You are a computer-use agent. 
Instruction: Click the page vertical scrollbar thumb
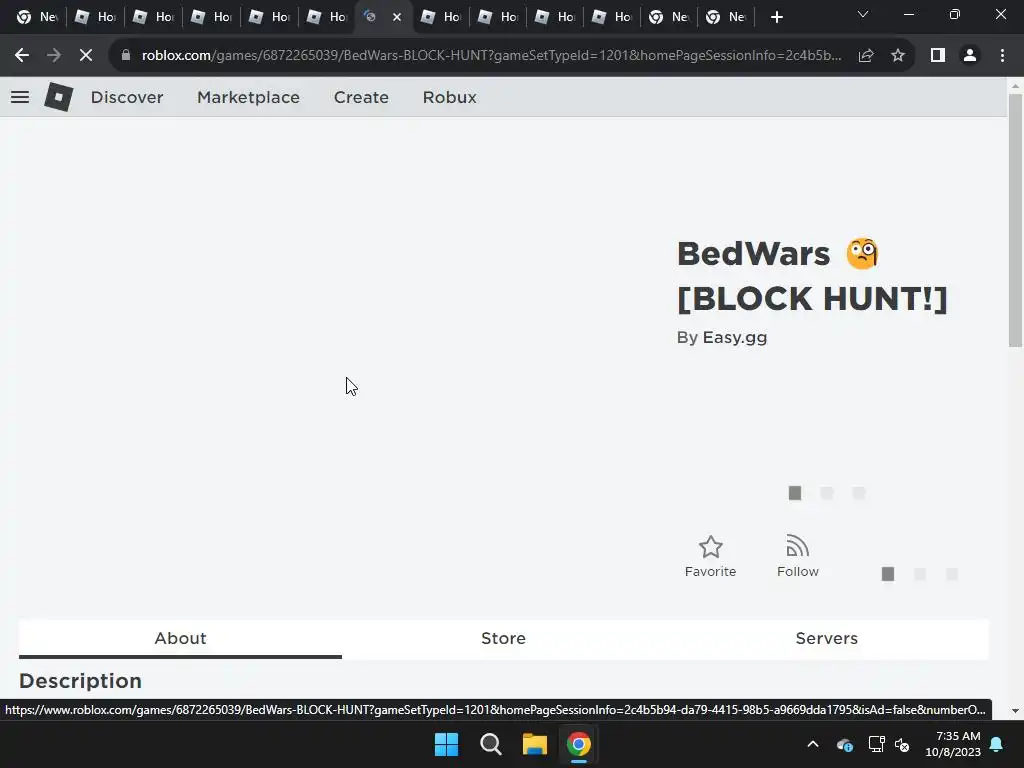pos(1015,220)
